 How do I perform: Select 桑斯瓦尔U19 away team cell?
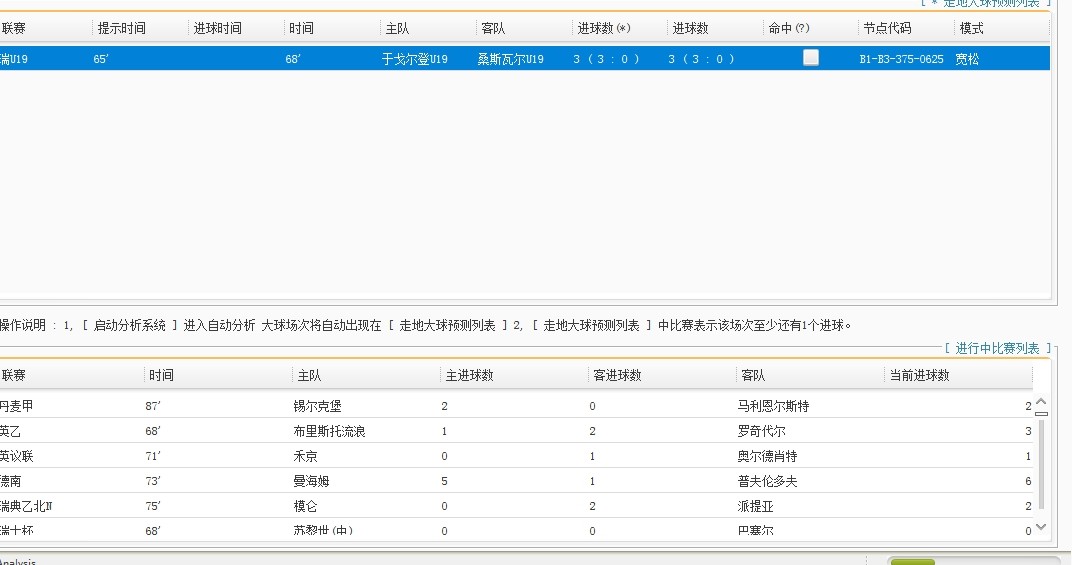[x=510, y=59]
